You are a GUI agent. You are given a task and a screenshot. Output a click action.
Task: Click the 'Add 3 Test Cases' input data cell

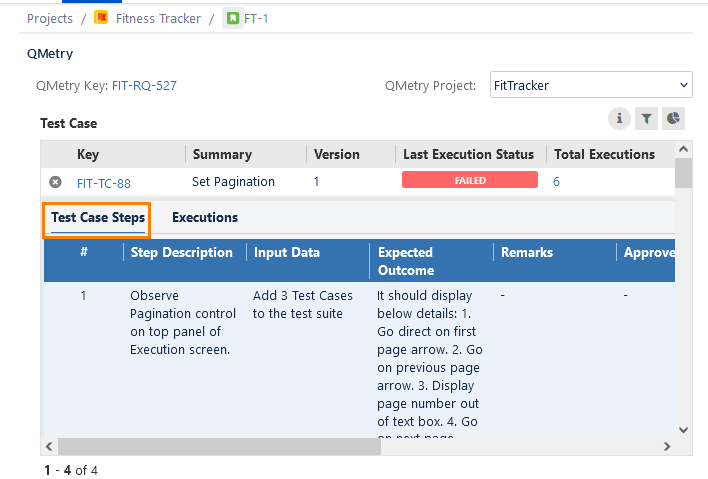[x=303, y=304]
